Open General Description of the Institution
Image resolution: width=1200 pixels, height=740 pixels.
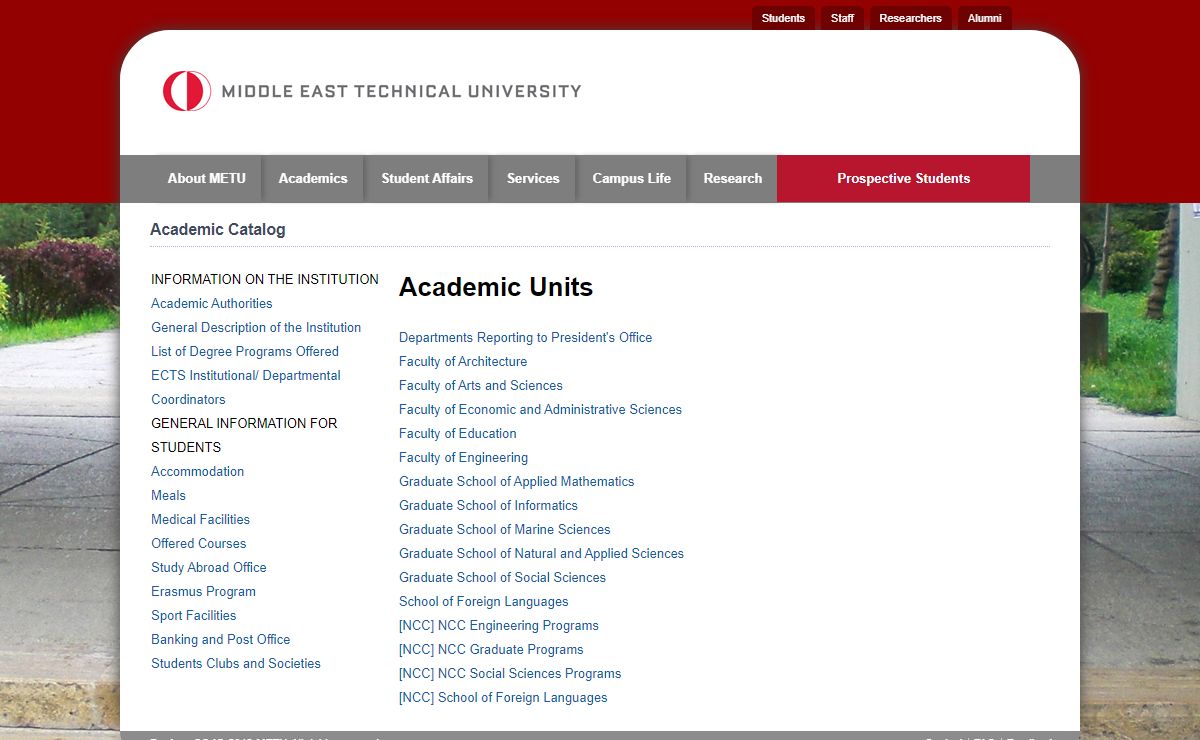256,327
